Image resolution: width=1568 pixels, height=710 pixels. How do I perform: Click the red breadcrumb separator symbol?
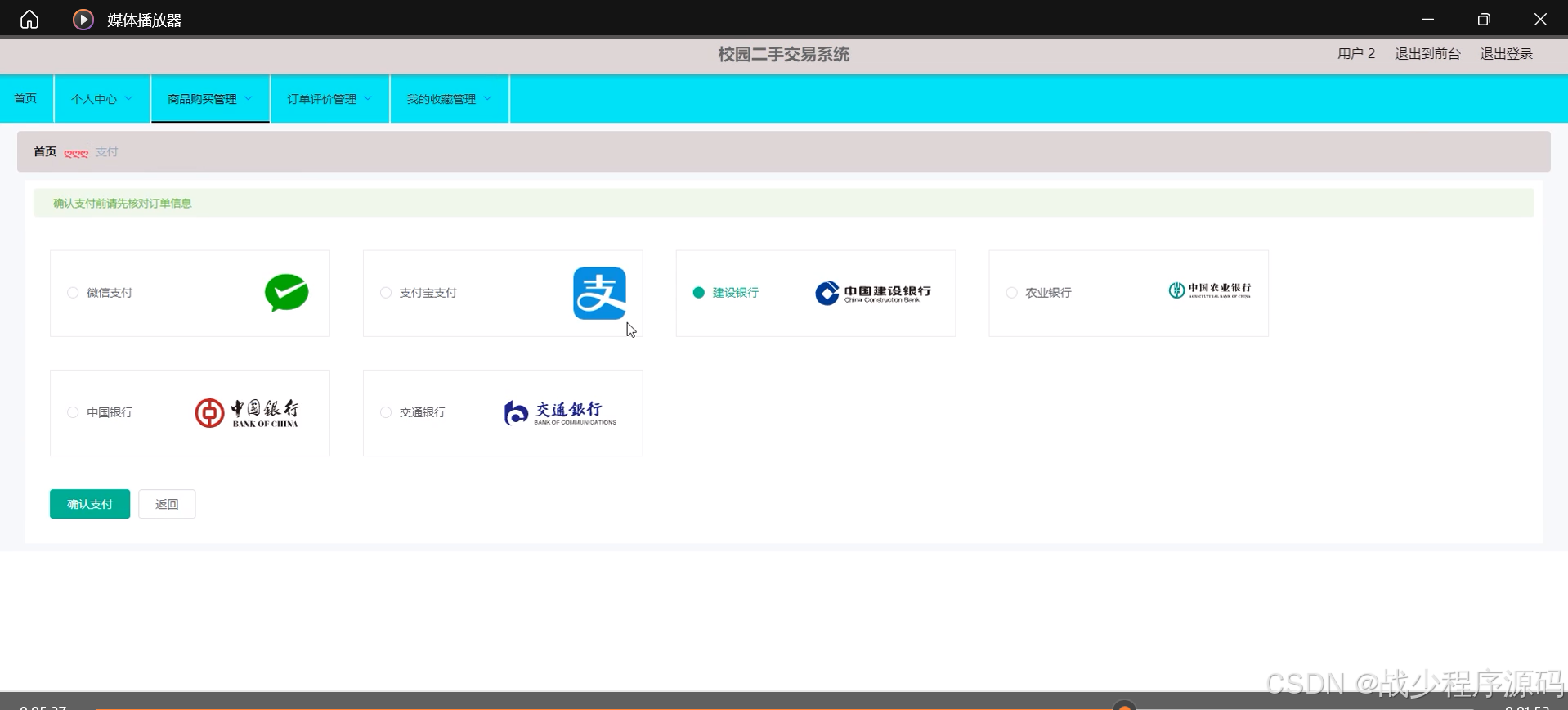(76, 153)
